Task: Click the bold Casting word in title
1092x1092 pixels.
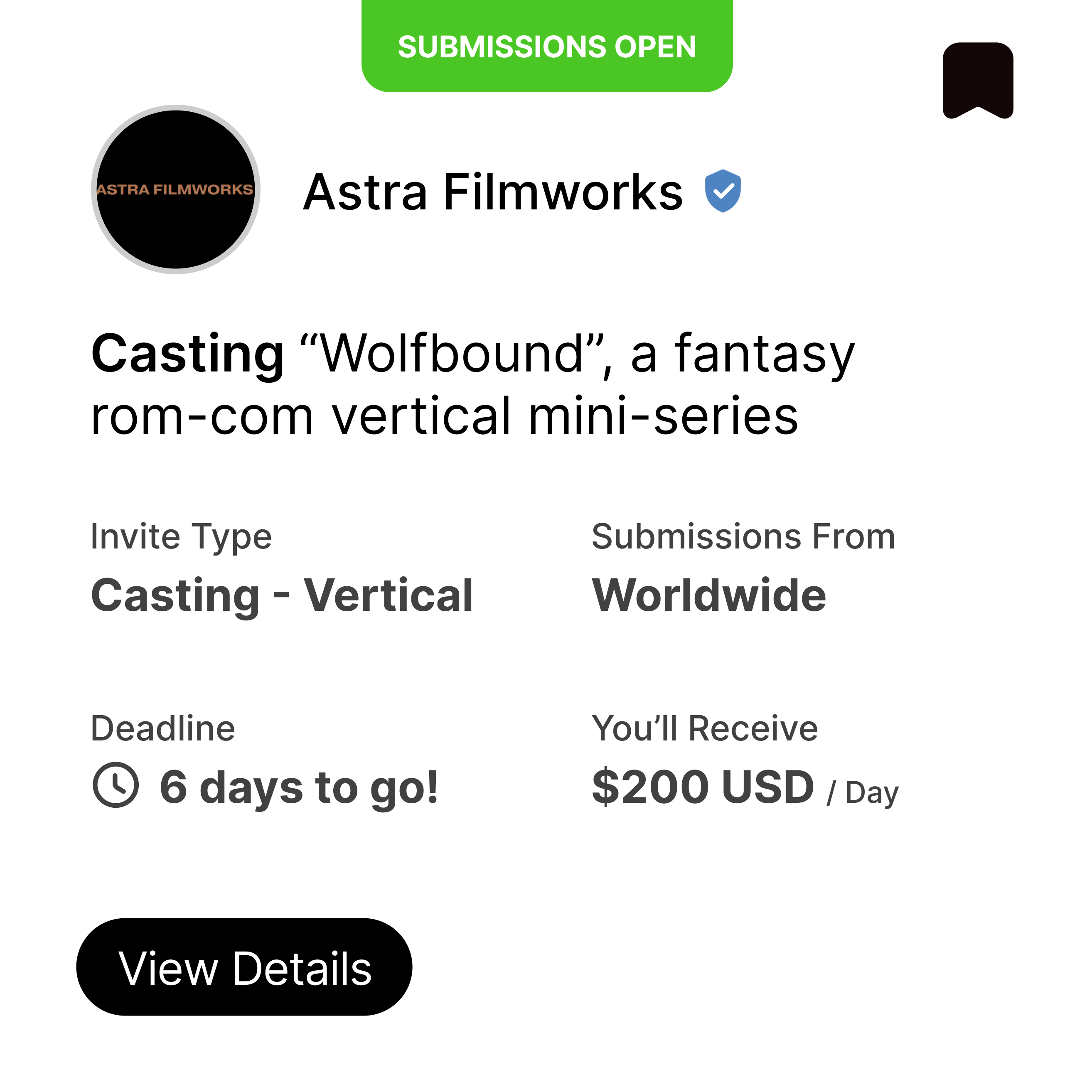Action: (x=188, y=355)
